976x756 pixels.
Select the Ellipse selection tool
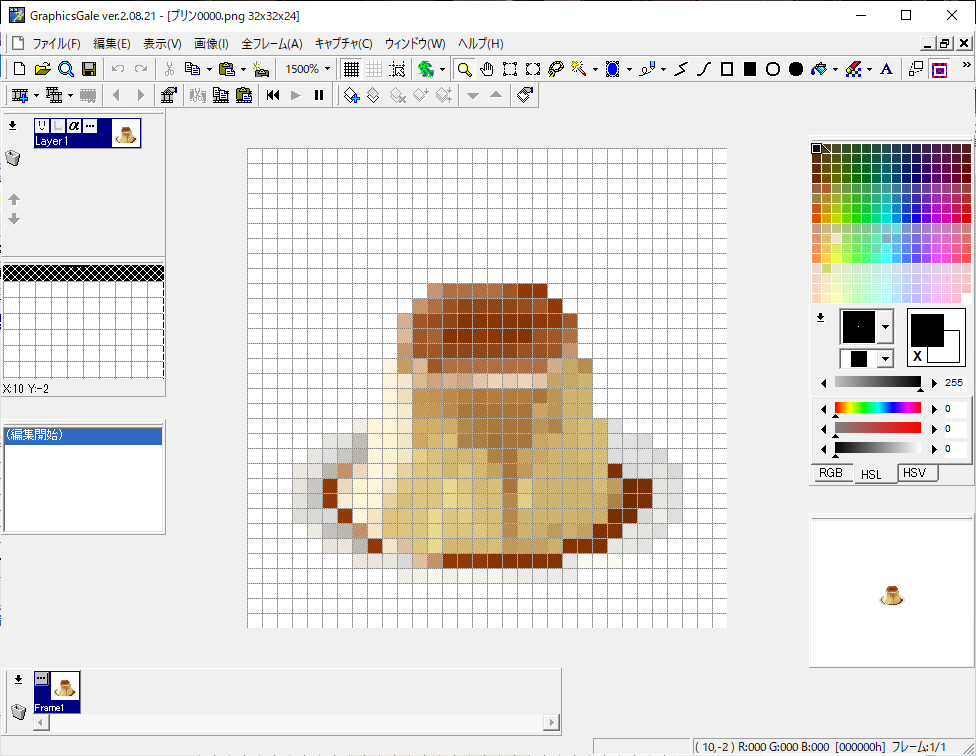coord(533,69)
